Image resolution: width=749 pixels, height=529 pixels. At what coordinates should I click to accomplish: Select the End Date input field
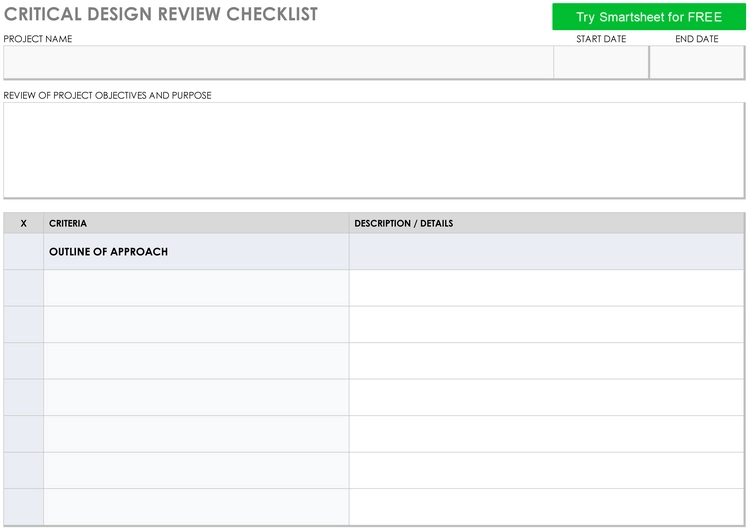pos(697,62)
